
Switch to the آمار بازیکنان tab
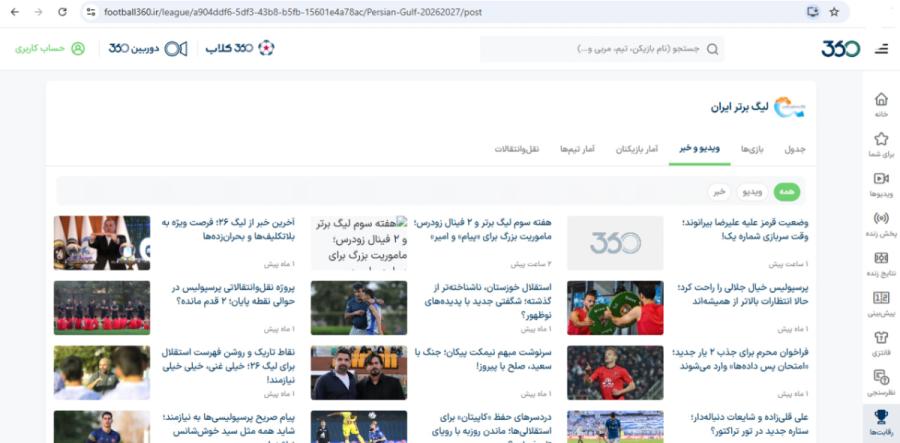point(637,149)
